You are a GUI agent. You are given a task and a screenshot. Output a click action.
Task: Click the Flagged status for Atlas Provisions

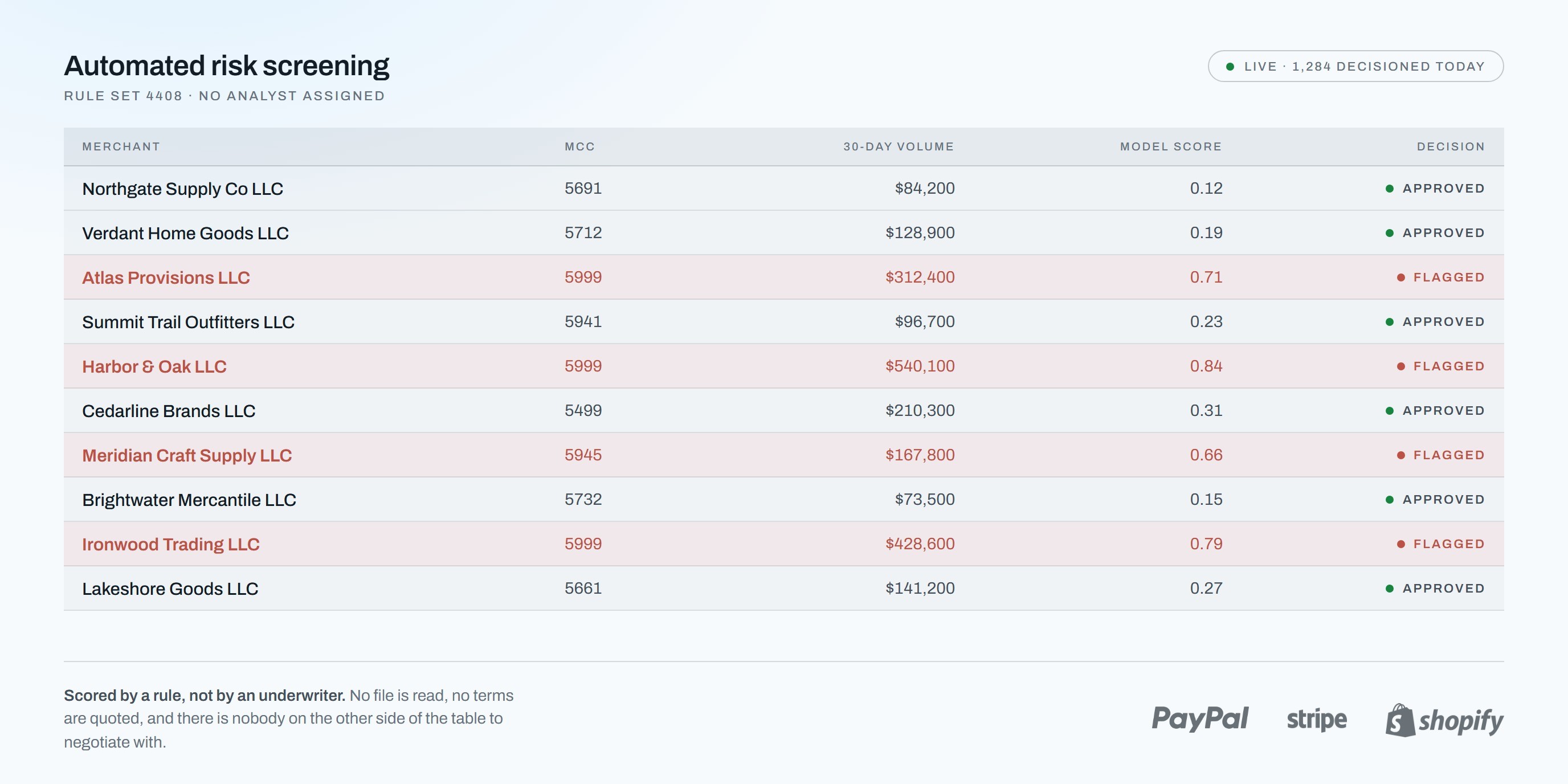pos(1441,277)
